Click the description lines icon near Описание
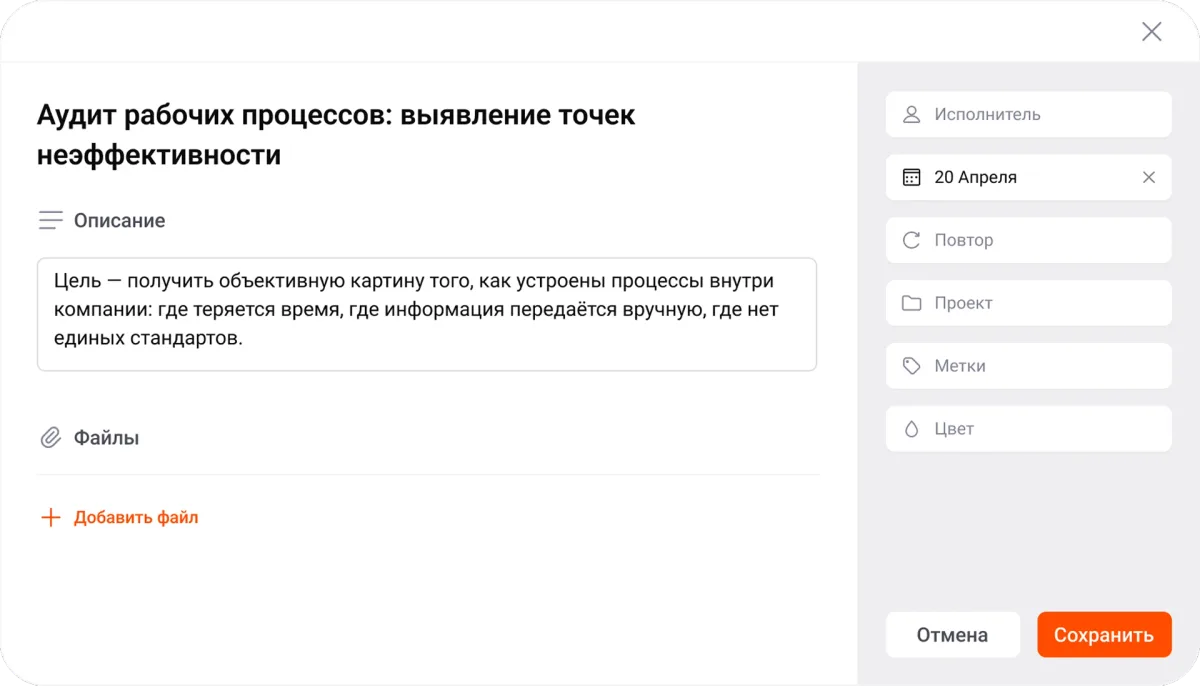1200x686 pixels. 50,220
